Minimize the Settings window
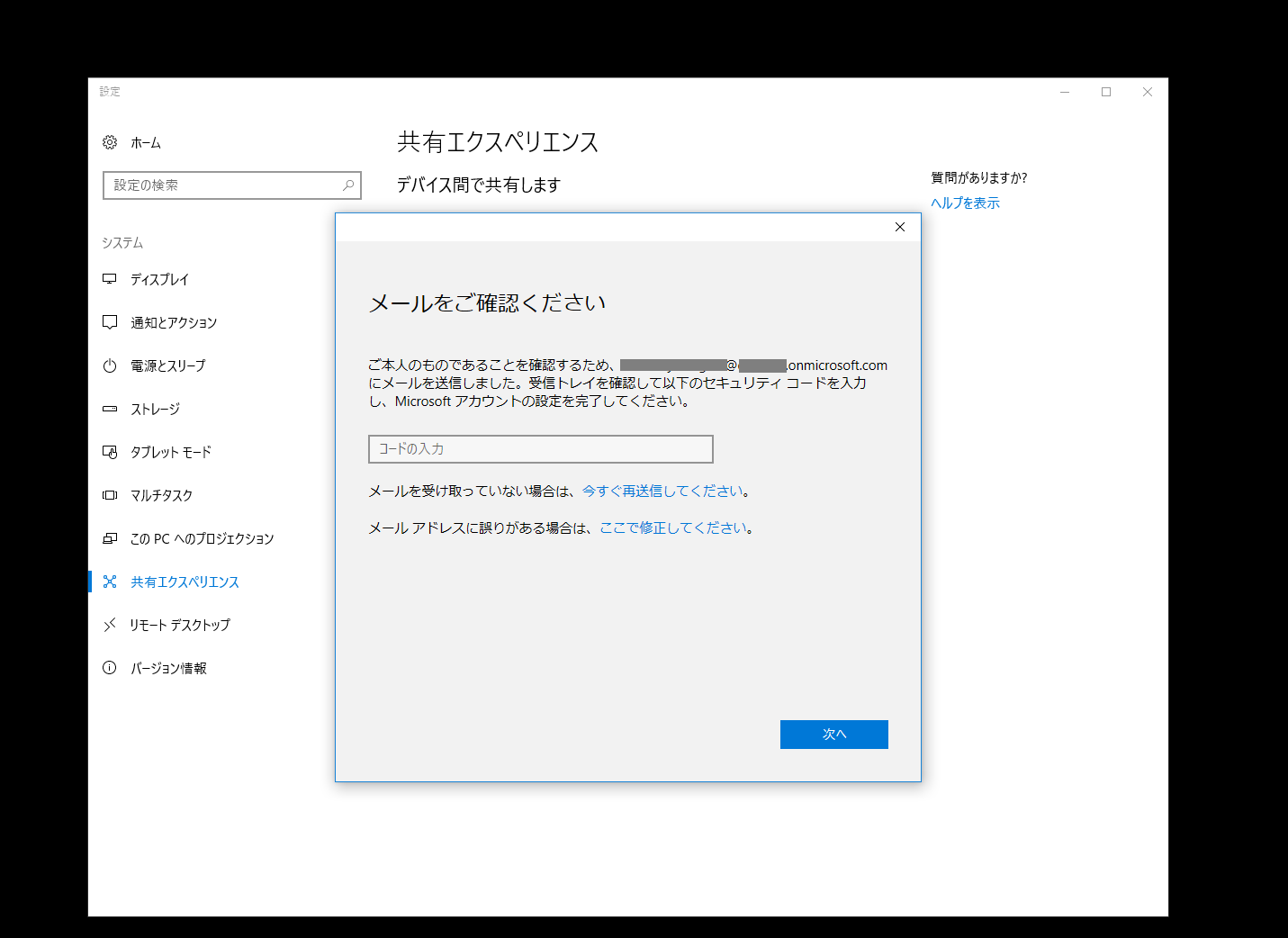This screenshot has width=1288, height=938. tap(1065, 92)
